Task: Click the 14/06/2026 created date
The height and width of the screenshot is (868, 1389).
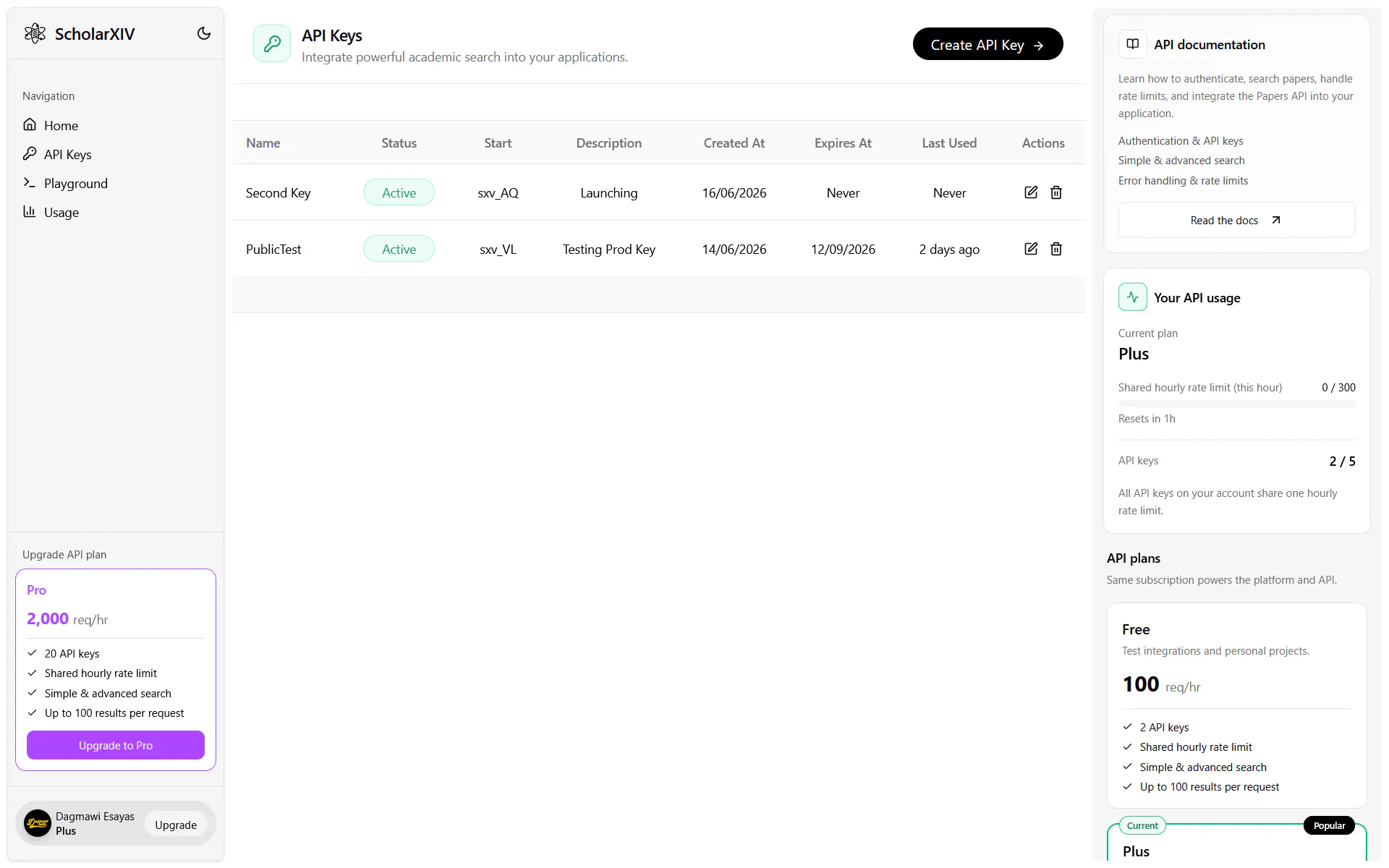Action: click(734, 249)
